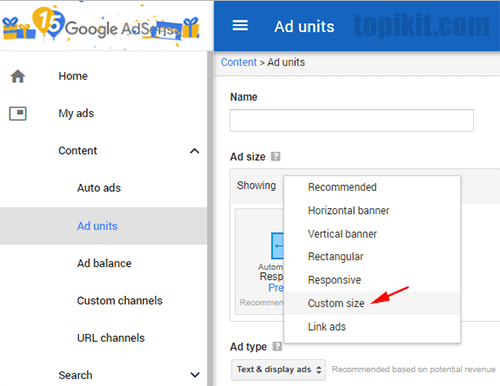The image size is (500, 386).
Task: Click Content label in sidebar
Action: [78, 151]
